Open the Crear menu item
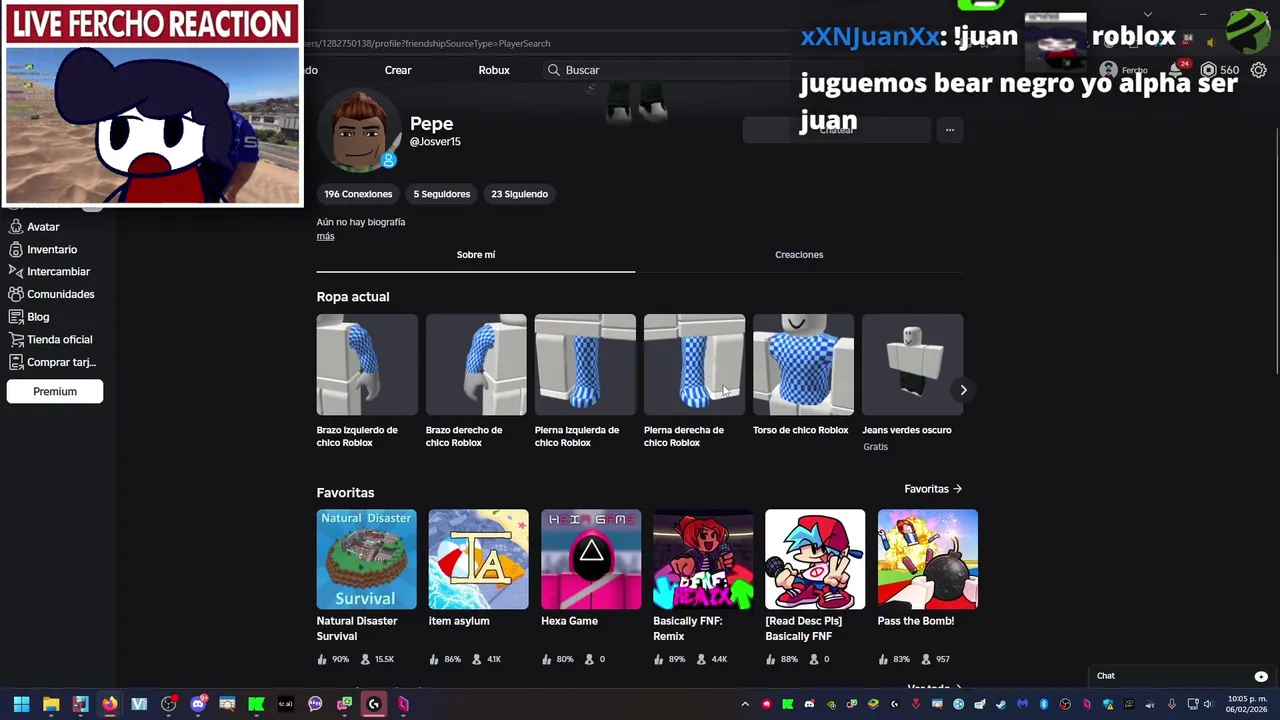This screenshot has width=1280, height=720. click(398, 70)
